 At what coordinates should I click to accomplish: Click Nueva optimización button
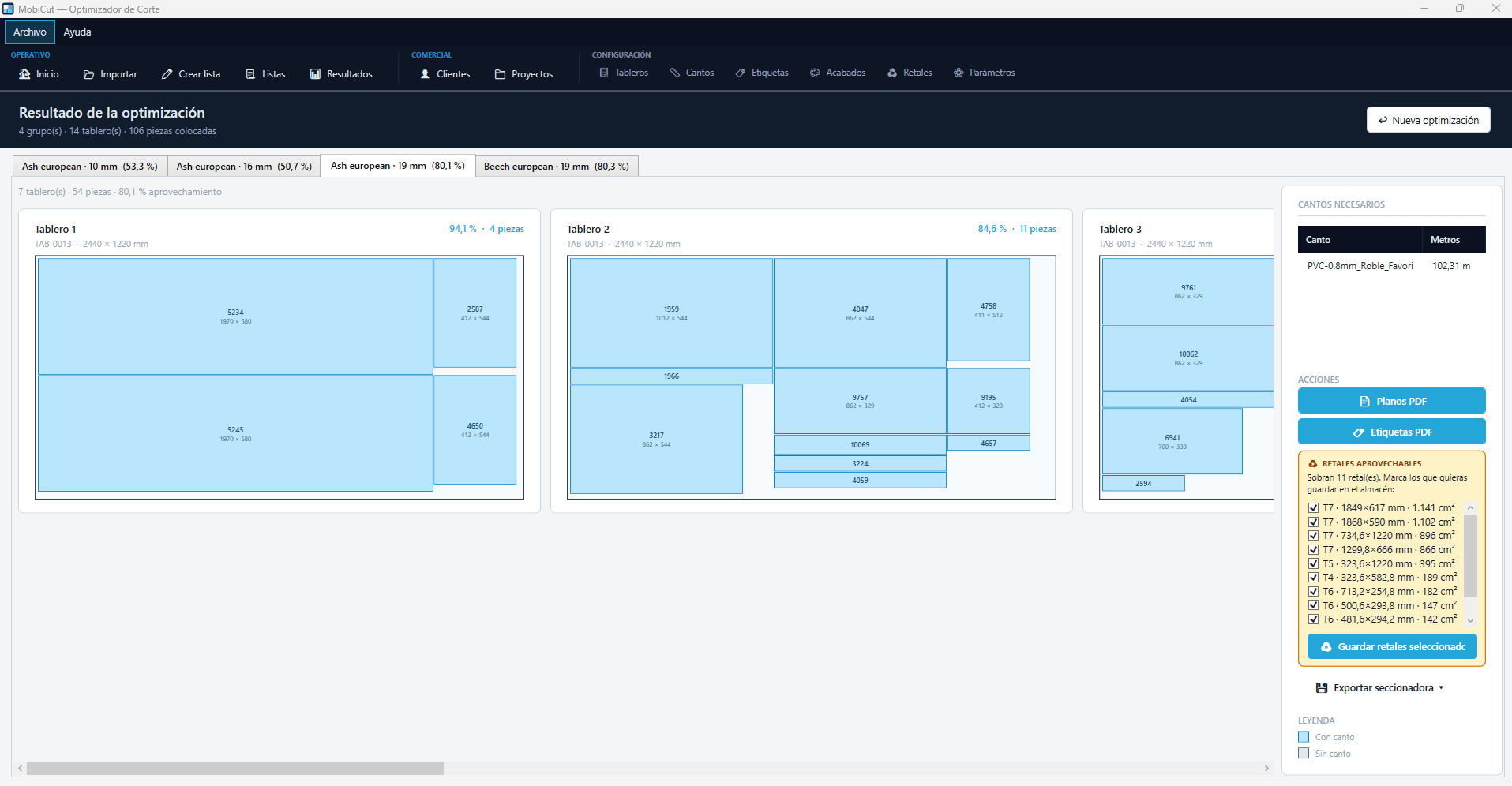click(1428, 120)
